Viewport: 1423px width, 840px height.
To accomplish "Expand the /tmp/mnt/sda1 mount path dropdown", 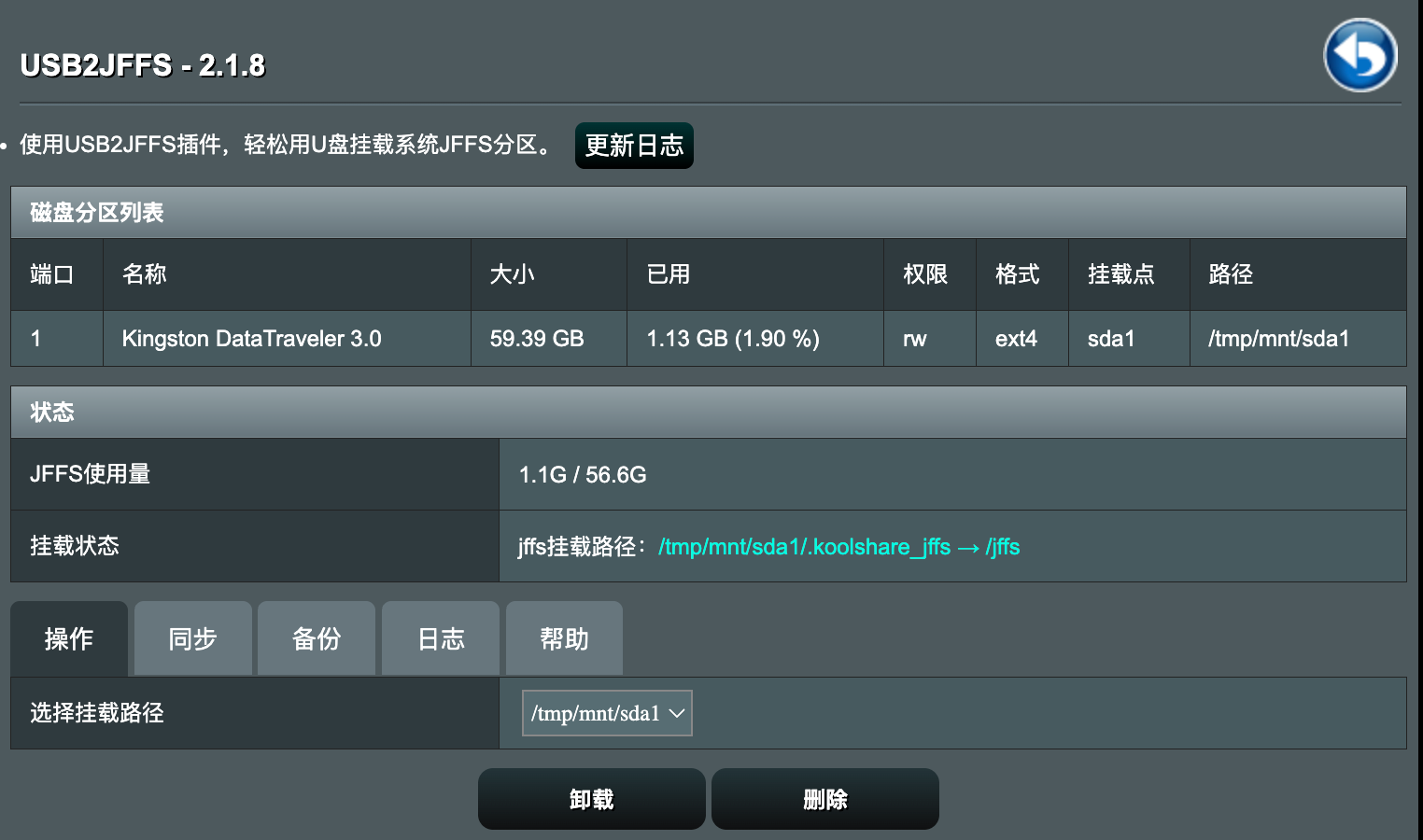I will 607,713.
